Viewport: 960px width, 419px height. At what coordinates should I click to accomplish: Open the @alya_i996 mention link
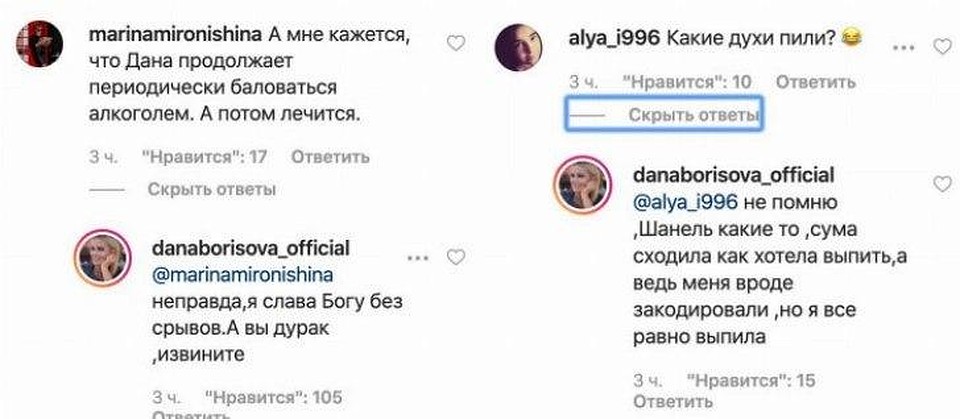click(x=685, y=202)
